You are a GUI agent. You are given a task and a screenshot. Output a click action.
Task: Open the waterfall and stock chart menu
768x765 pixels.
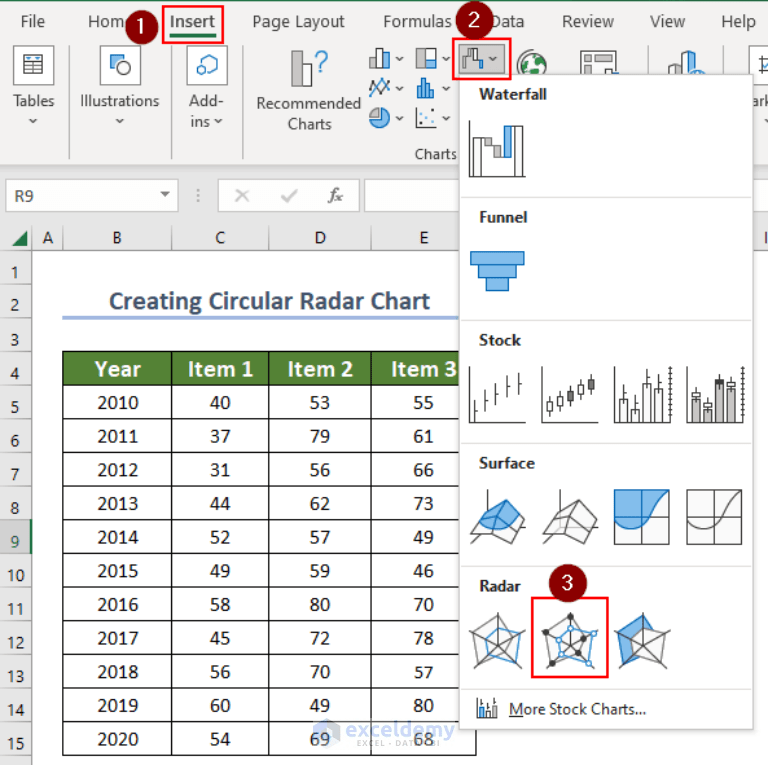point(480,59)
